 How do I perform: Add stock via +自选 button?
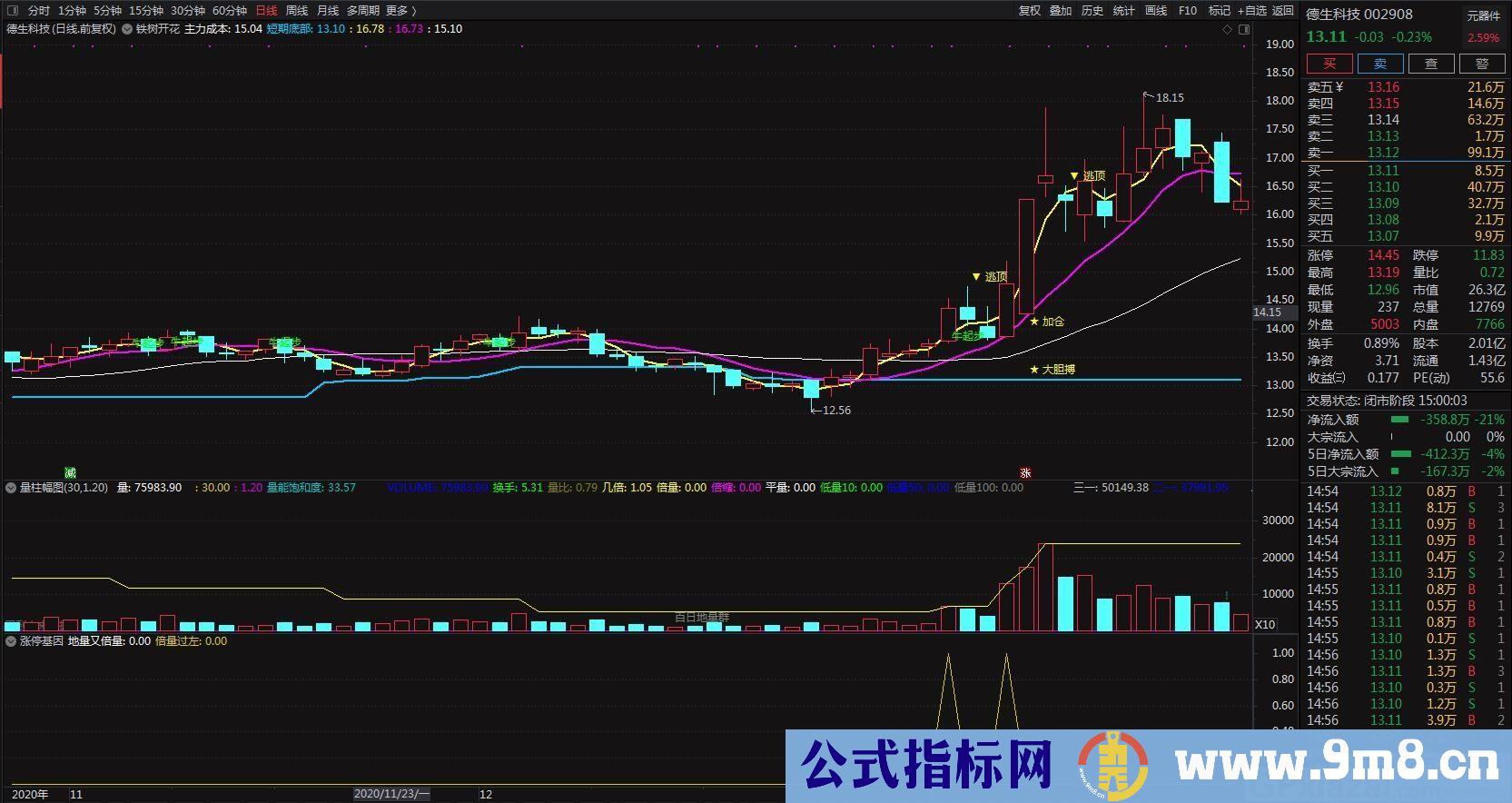click(1252, 11)
